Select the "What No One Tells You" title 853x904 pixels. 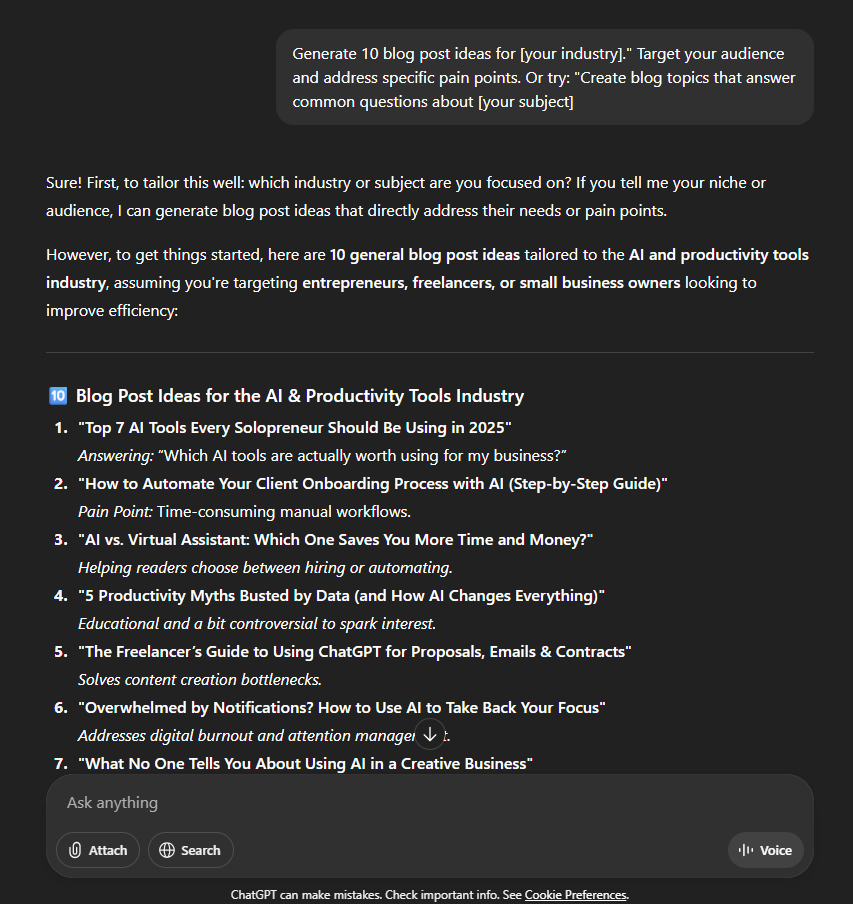coord(306,764)
